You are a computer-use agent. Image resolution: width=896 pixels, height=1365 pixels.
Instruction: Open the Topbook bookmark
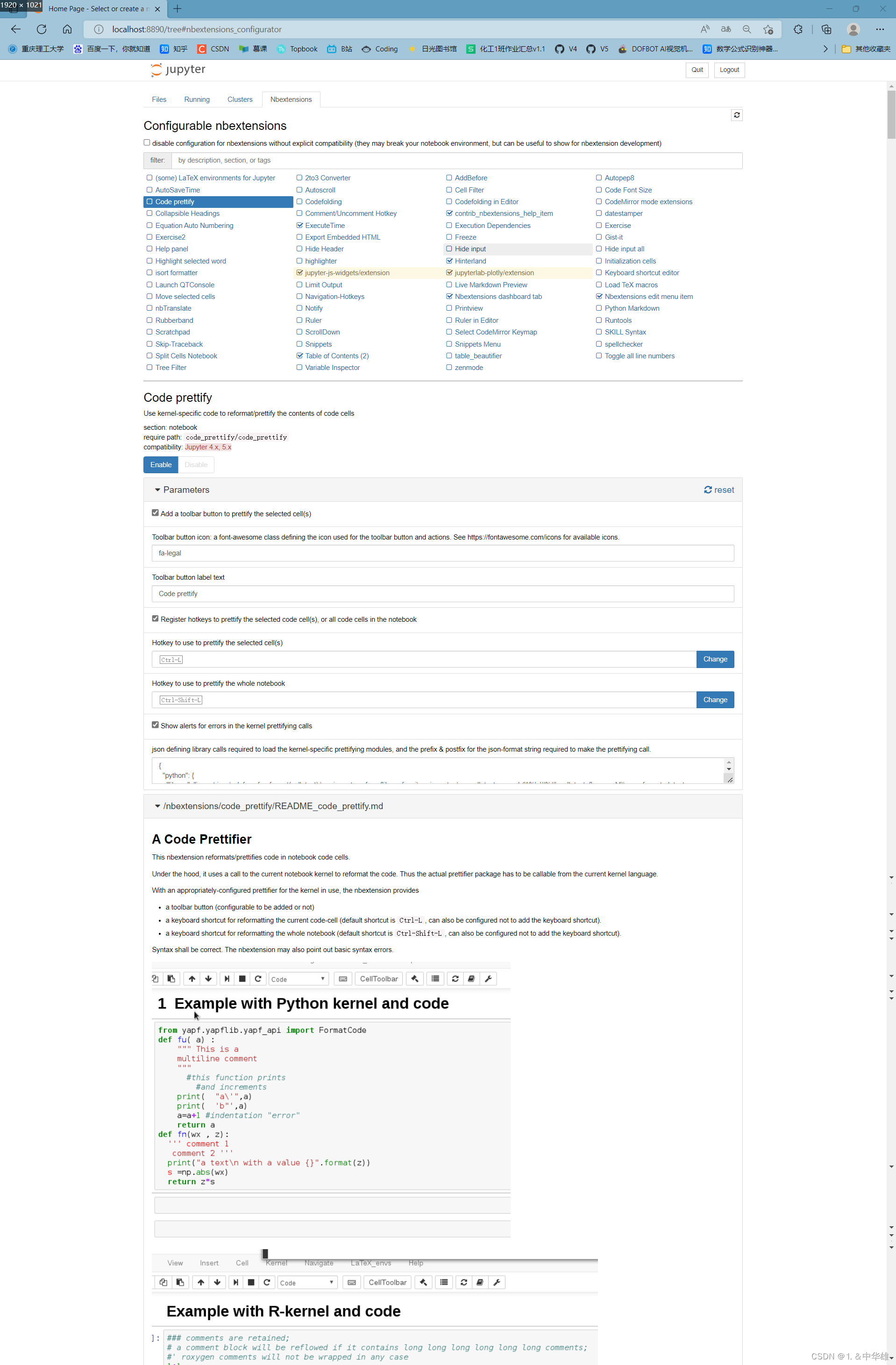(297, 49)
